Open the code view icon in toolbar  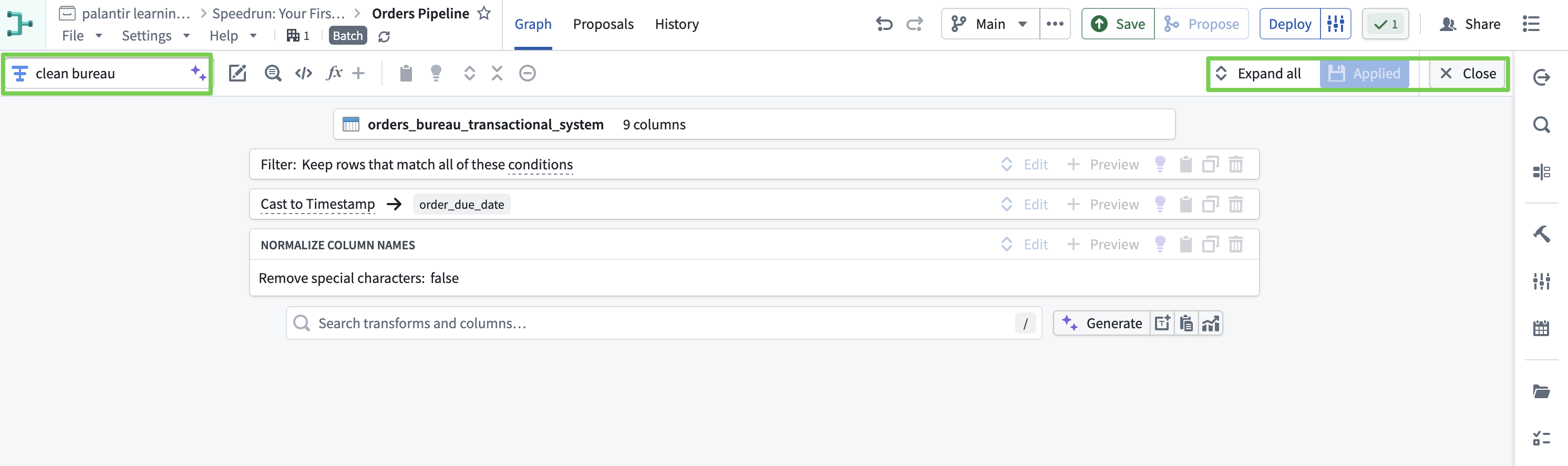pyautogui.click(x=303, y=74)
